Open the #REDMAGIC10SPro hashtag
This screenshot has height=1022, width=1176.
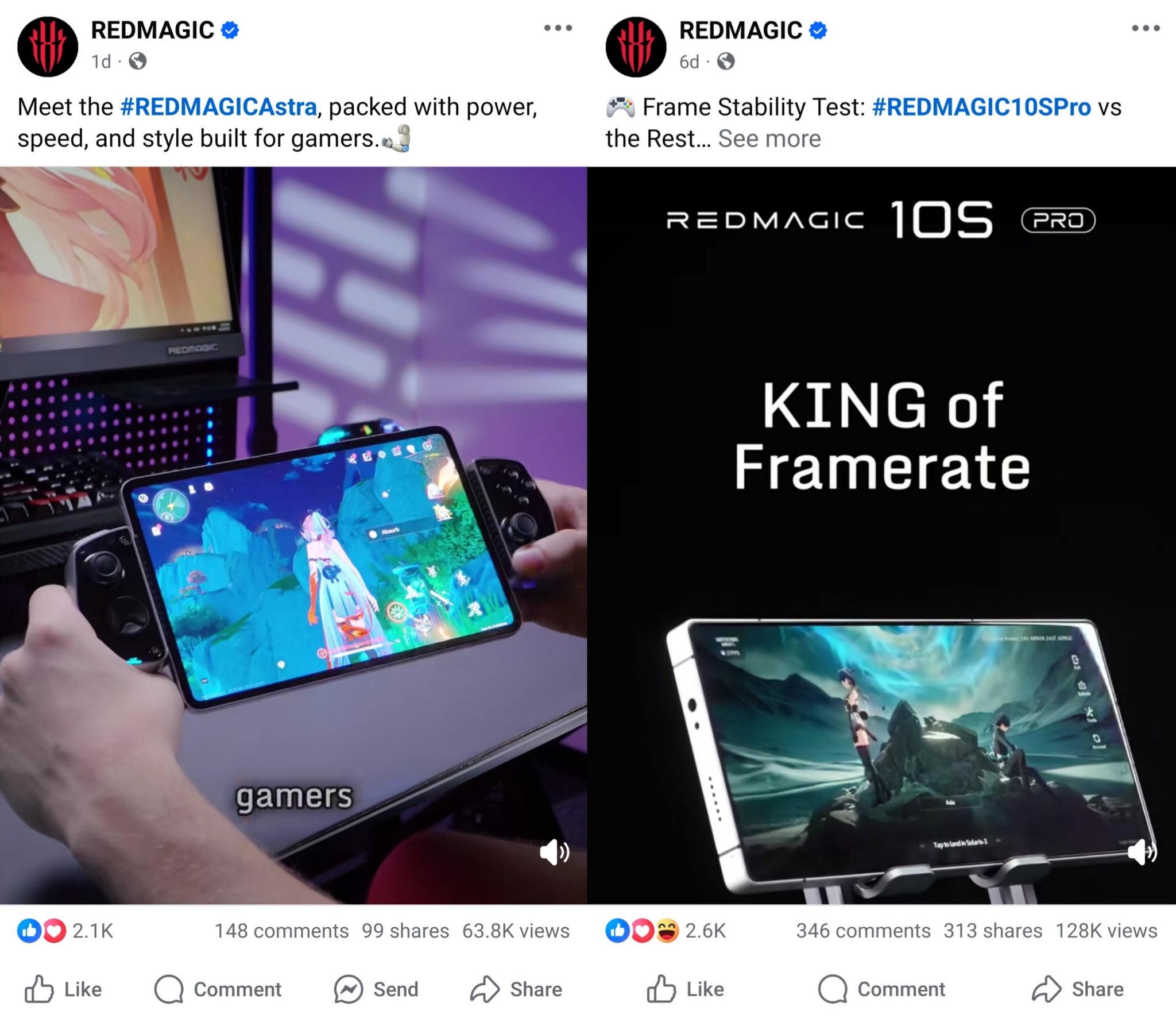pos(981,107)
